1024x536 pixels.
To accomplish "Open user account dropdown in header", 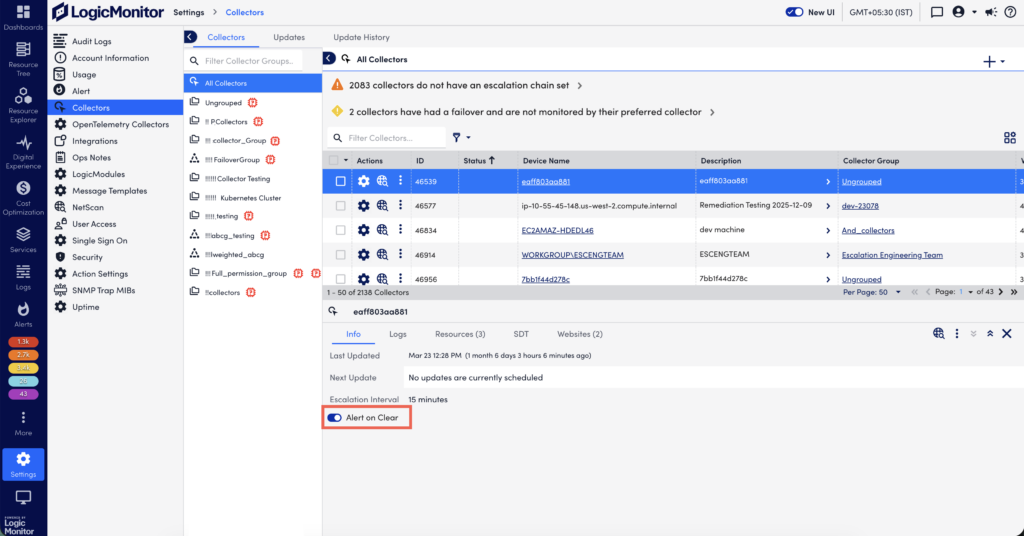I will pos(963,12).
